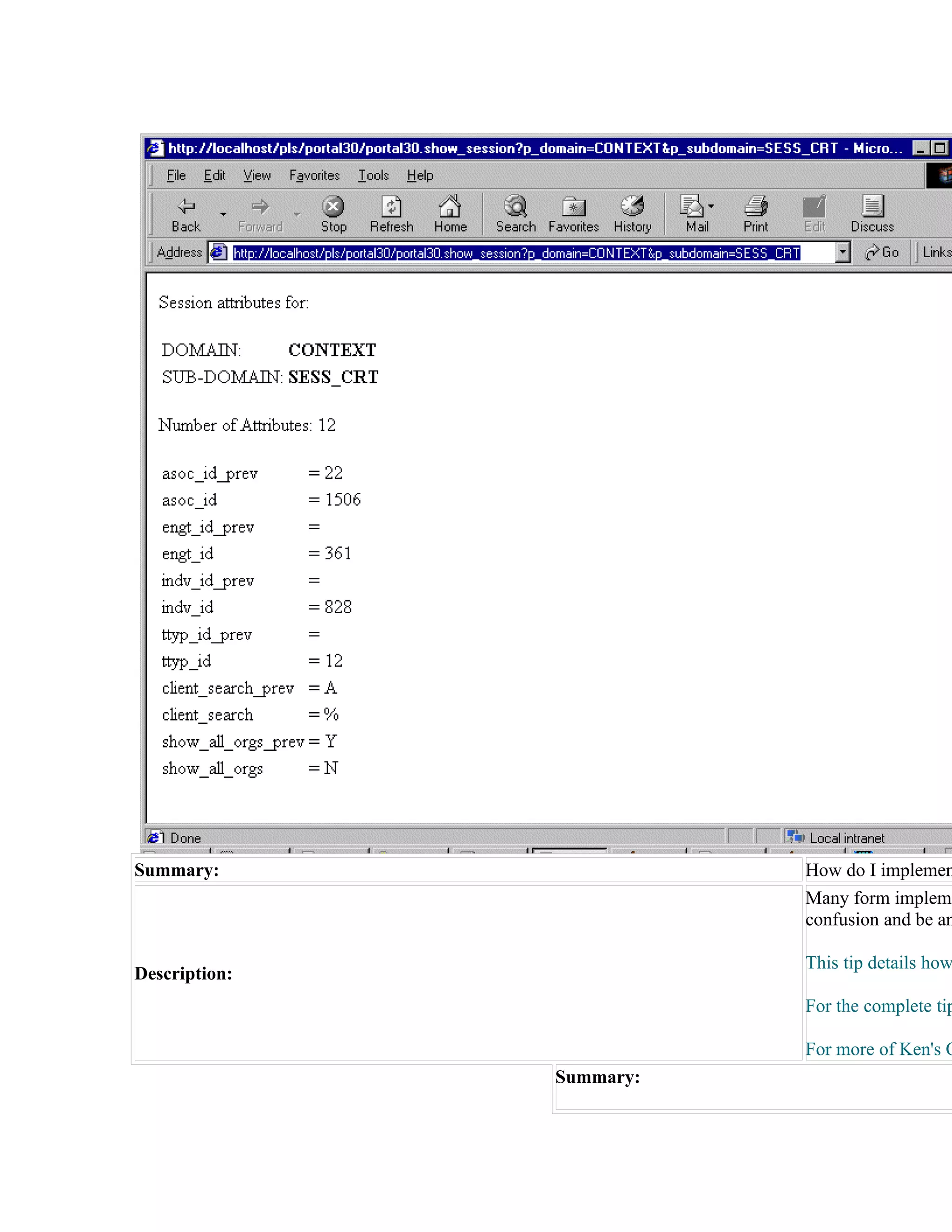Click the asoc_id value 1506
The image size is (952, 1232).
pos(343,499)
